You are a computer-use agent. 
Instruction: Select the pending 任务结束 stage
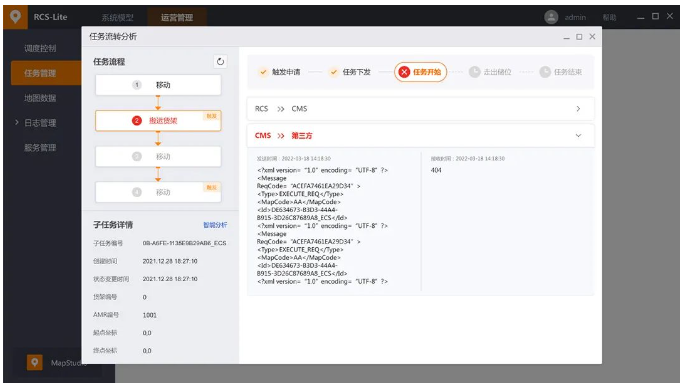(561, 72)
